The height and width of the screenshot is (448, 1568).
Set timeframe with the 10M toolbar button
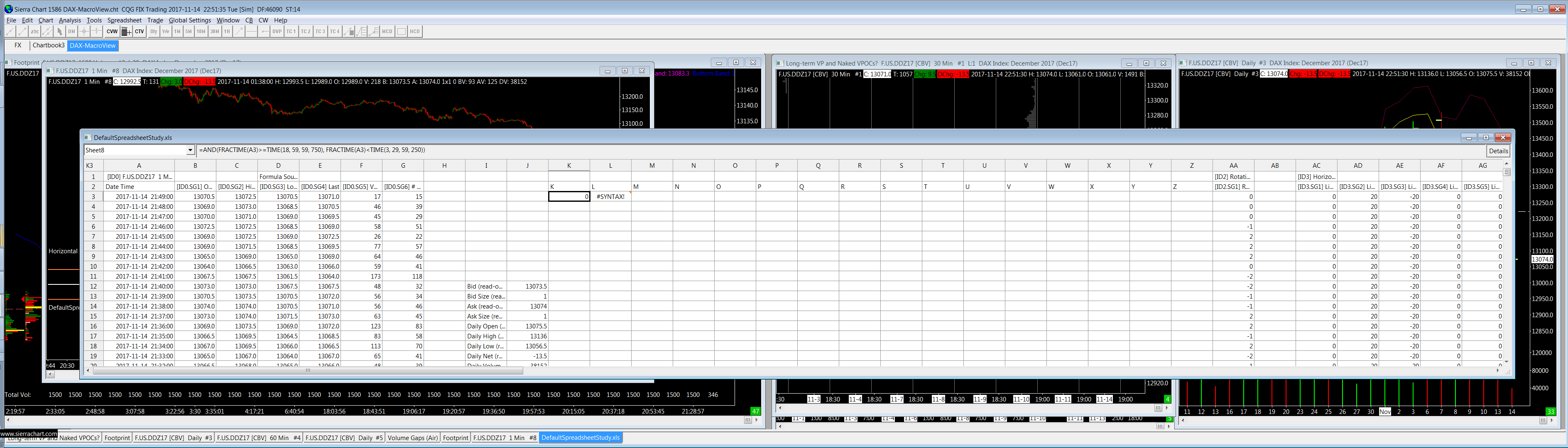[x=201, y=32]
